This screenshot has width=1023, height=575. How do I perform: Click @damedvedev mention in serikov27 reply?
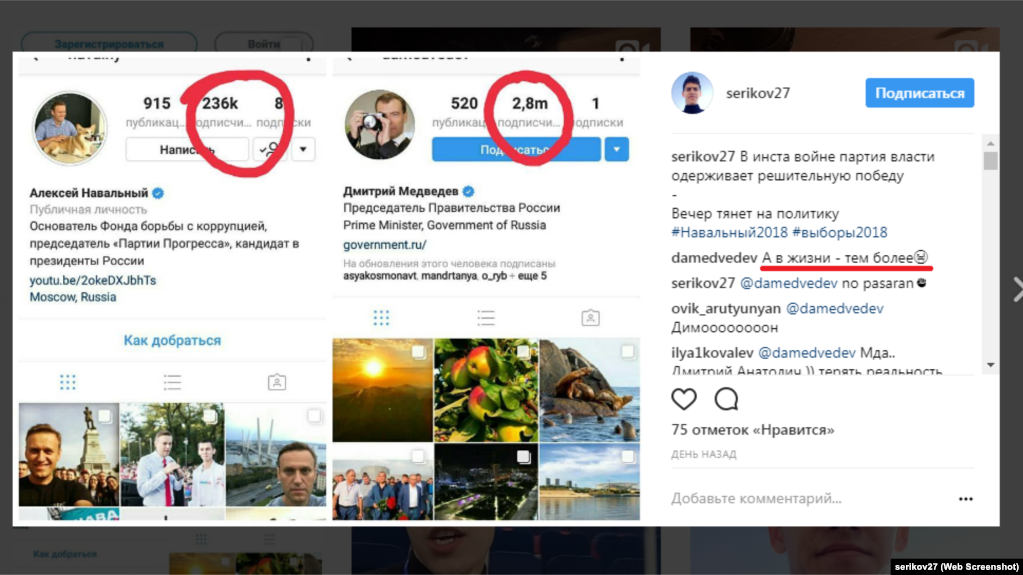(789, 283)
